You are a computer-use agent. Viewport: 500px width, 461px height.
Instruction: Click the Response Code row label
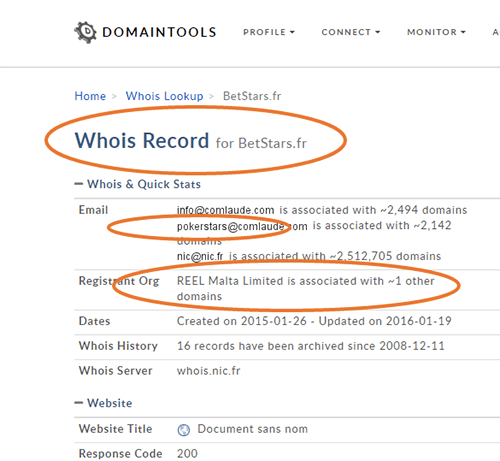[120, 454]
